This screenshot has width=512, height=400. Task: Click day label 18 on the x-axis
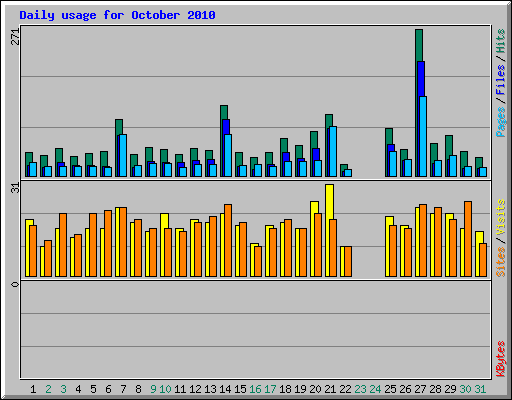point(285,389)
